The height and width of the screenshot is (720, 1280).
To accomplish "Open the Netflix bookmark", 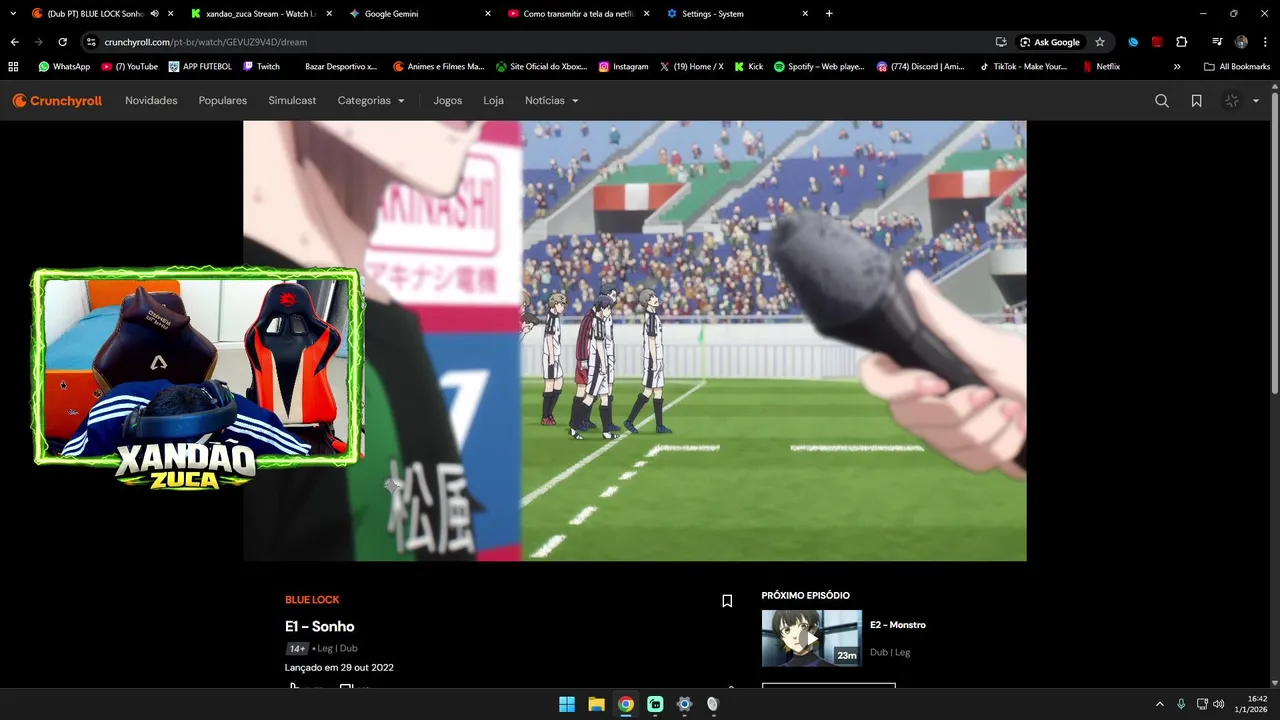I will click(x=1101, y=67).
